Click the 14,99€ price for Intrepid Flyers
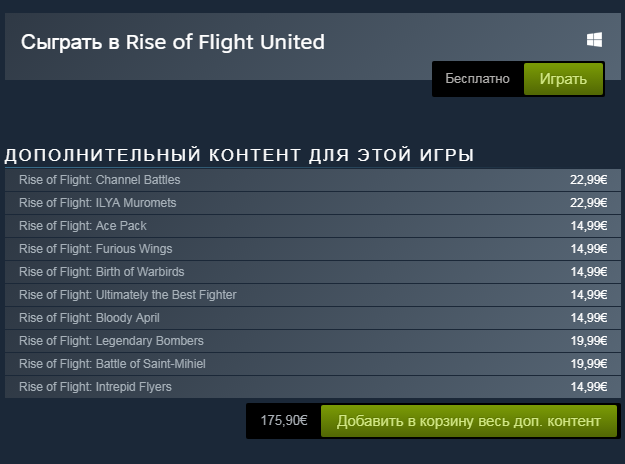This screenshot has height=464, width=625. (589, 387)
